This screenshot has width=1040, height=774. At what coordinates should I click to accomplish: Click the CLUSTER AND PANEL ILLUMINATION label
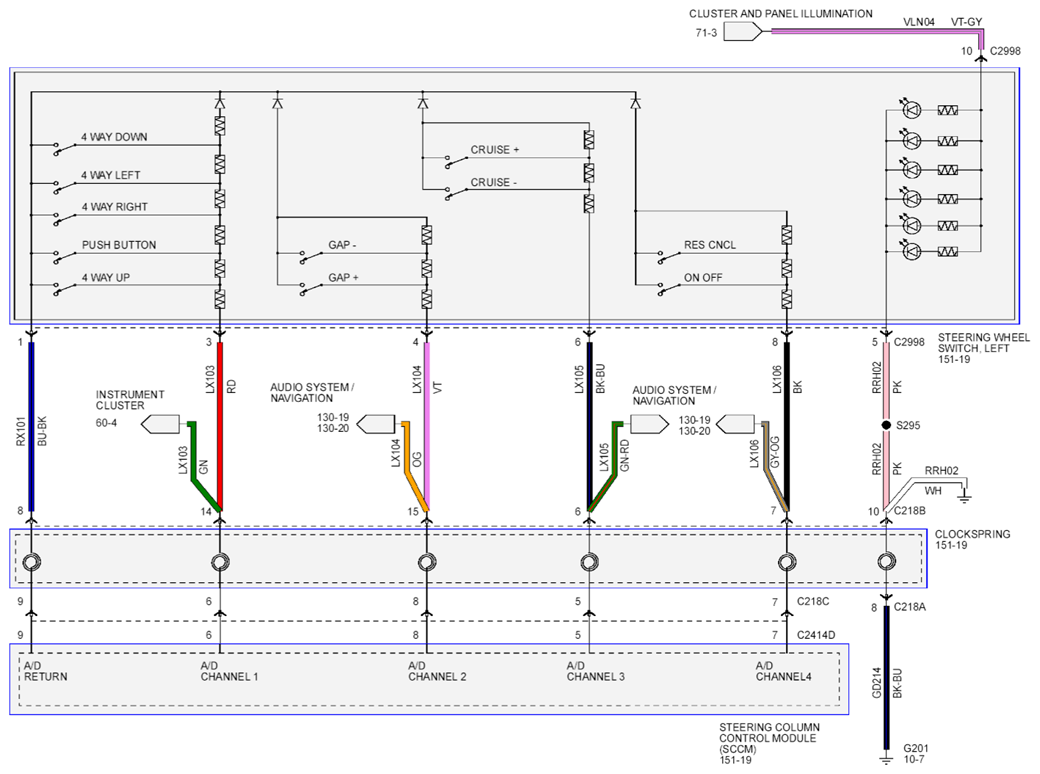[781, 13]
